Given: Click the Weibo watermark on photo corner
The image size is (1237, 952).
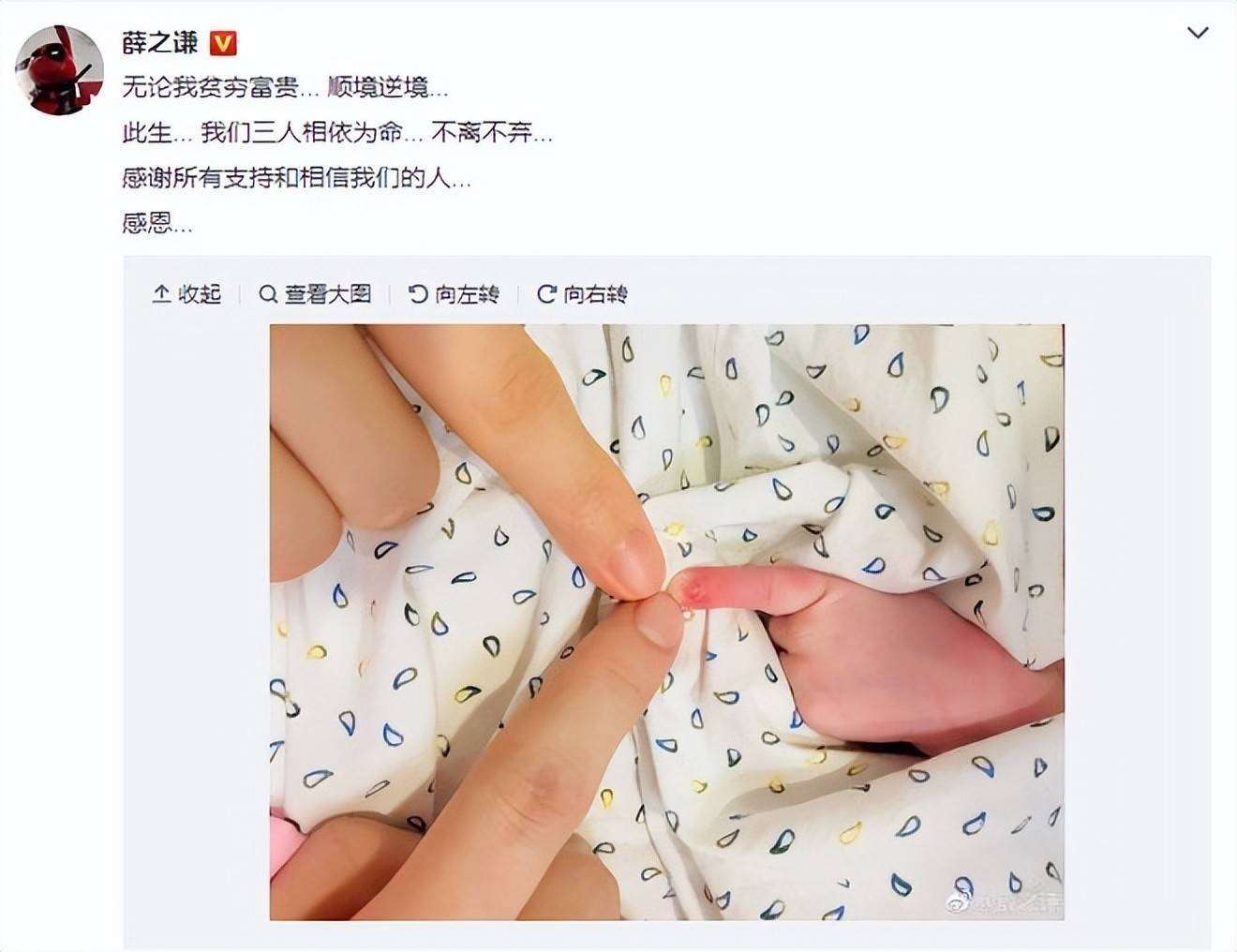Looking at the screenshot, I should pyautogui.click(x=1005, y=903).
